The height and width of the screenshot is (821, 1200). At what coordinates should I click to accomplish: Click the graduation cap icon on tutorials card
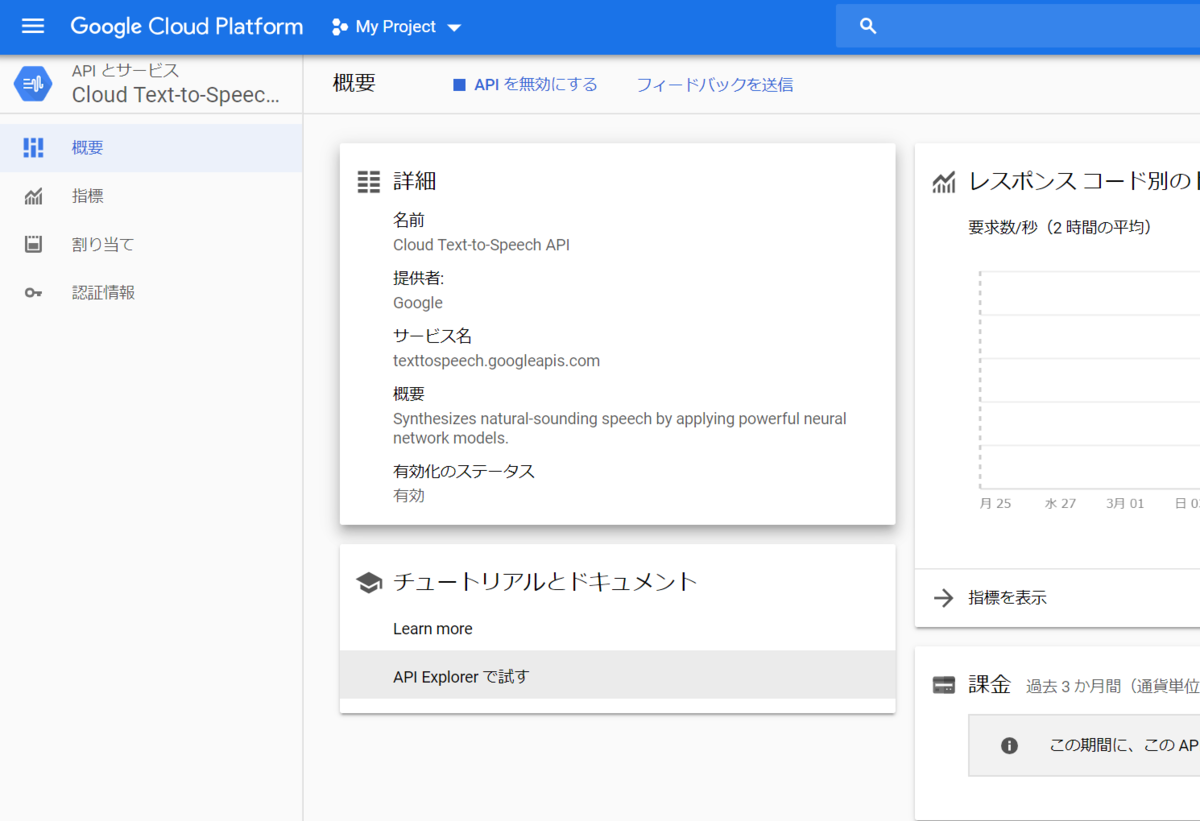pyautogui.click(x=369, y=580)
